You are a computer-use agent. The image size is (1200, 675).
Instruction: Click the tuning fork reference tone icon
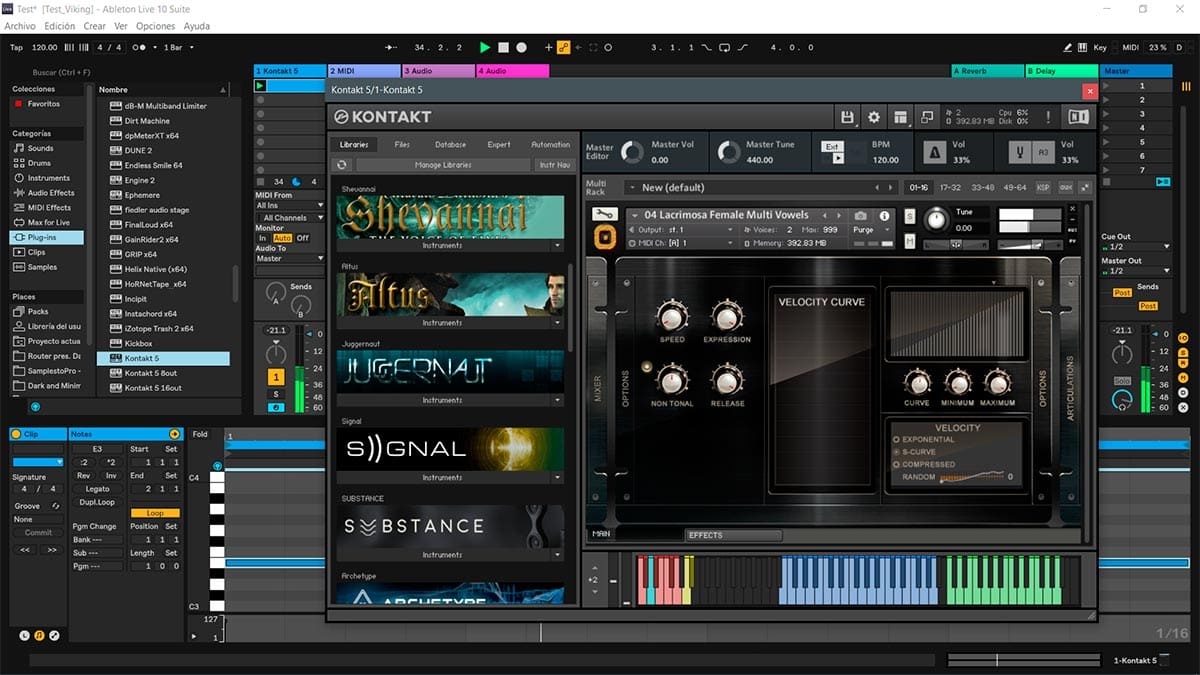click(1022, 152)
